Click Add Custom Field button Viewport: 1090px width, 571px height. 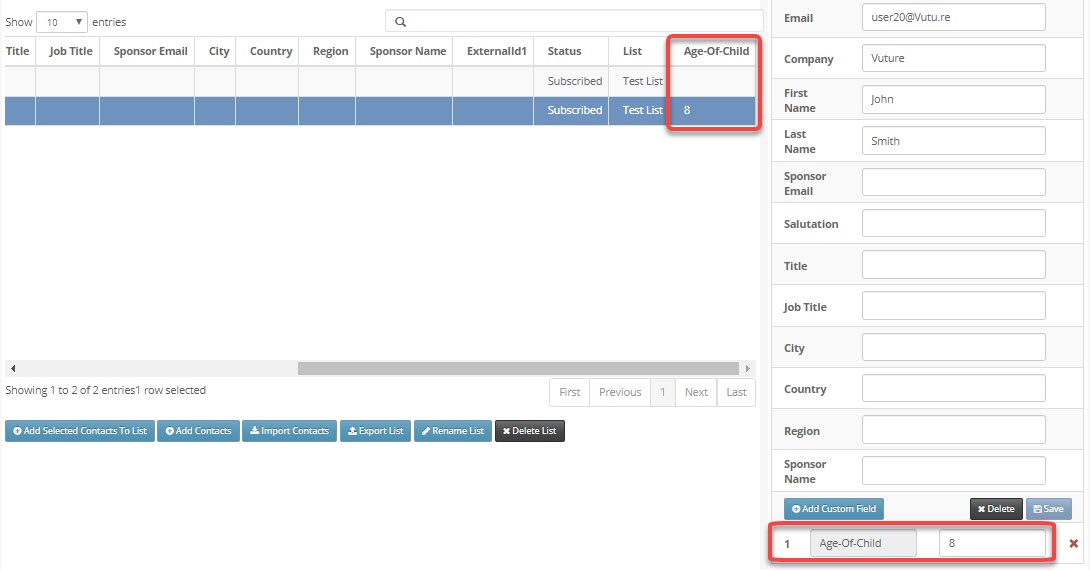(x=833, y=509)
